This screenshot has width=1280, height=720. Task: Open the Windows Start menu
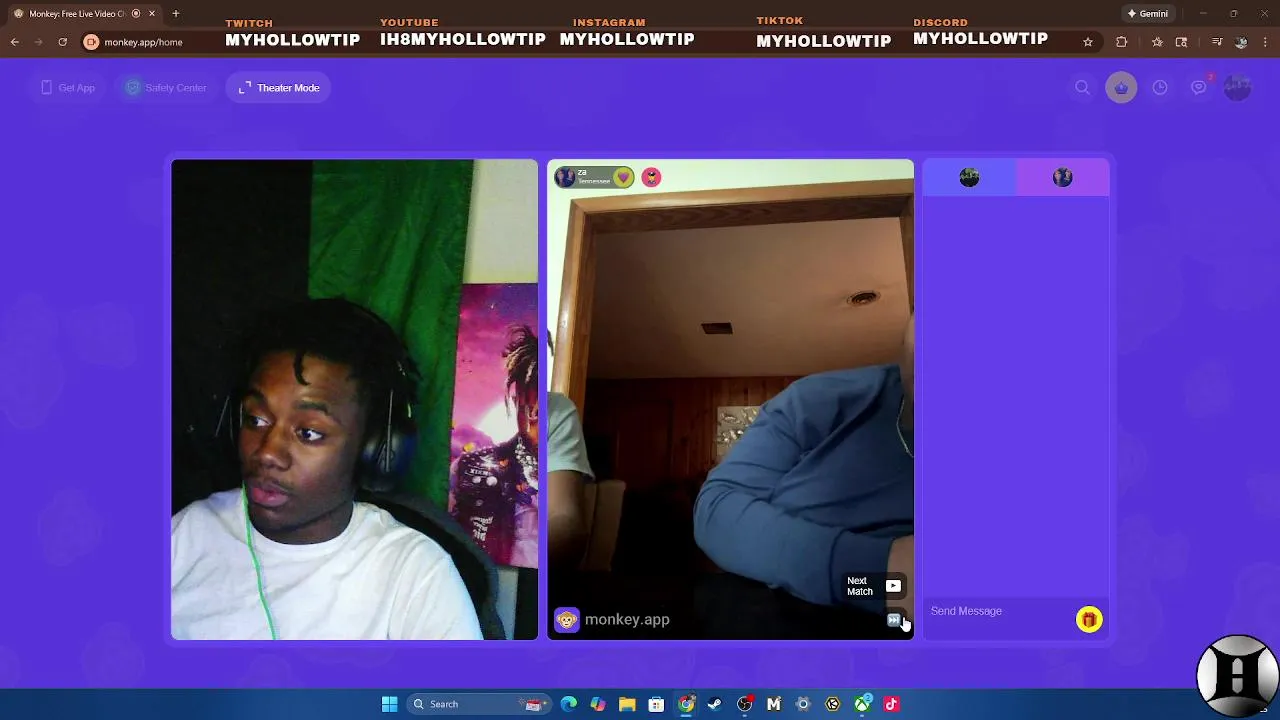(x=390, y=704)
